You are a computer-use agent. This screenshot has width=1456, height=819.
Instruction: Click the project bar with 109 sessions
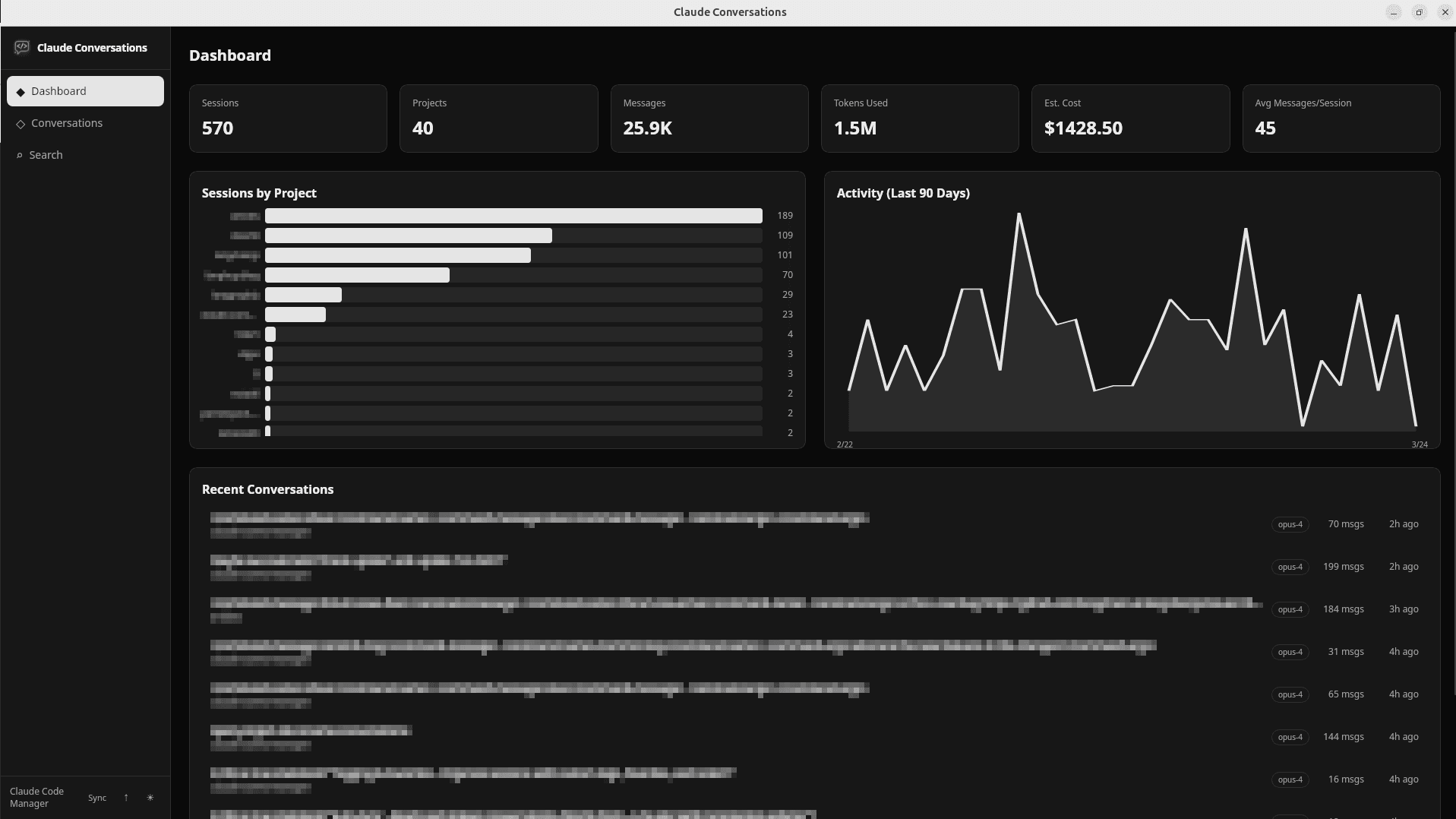click(x=409, y=236)
